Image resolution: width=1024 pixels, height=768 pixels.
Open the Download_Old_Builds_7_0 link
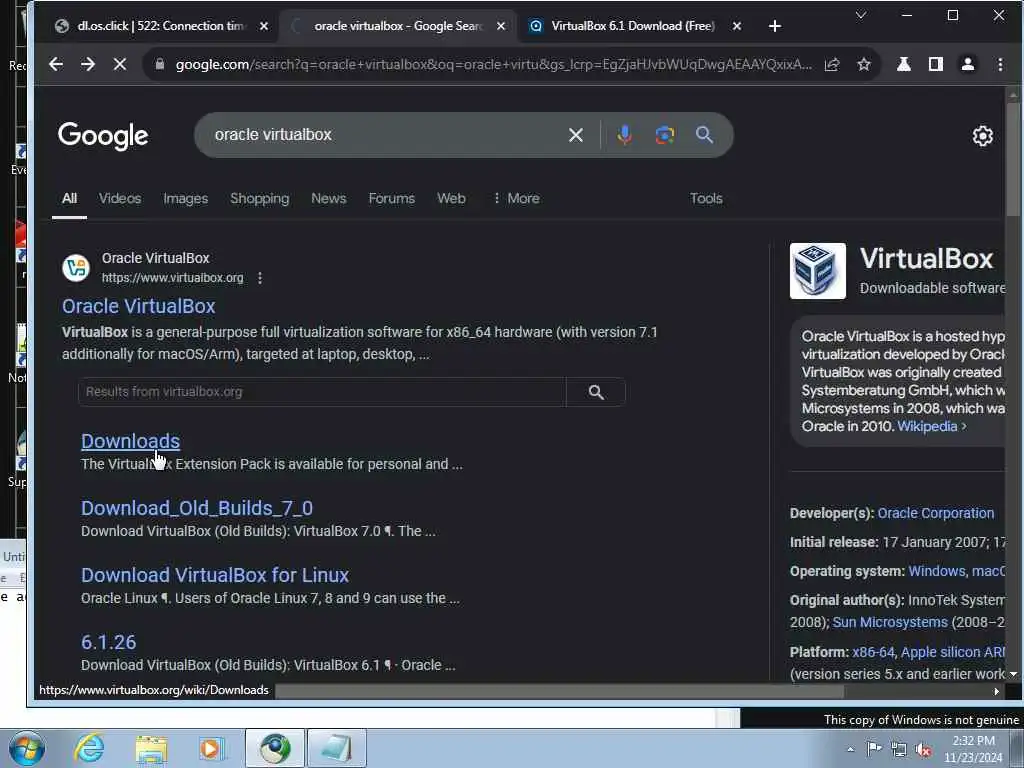pos(197,508)
